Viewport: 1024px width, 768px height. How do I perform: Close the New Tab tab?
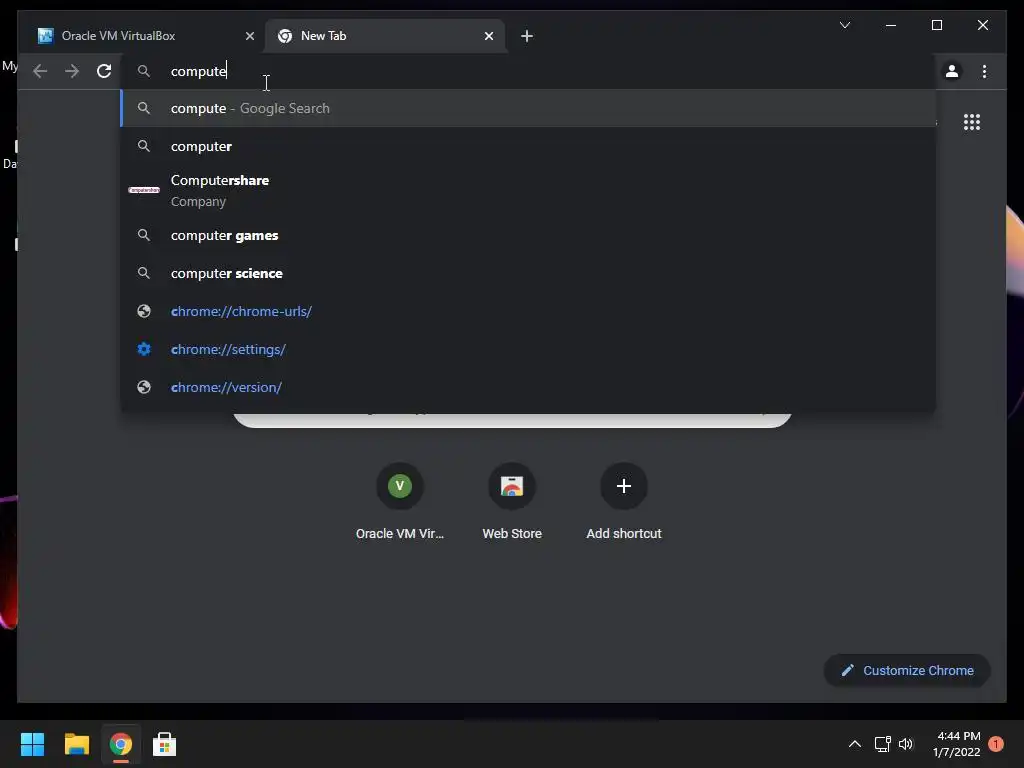pos(488,36)
